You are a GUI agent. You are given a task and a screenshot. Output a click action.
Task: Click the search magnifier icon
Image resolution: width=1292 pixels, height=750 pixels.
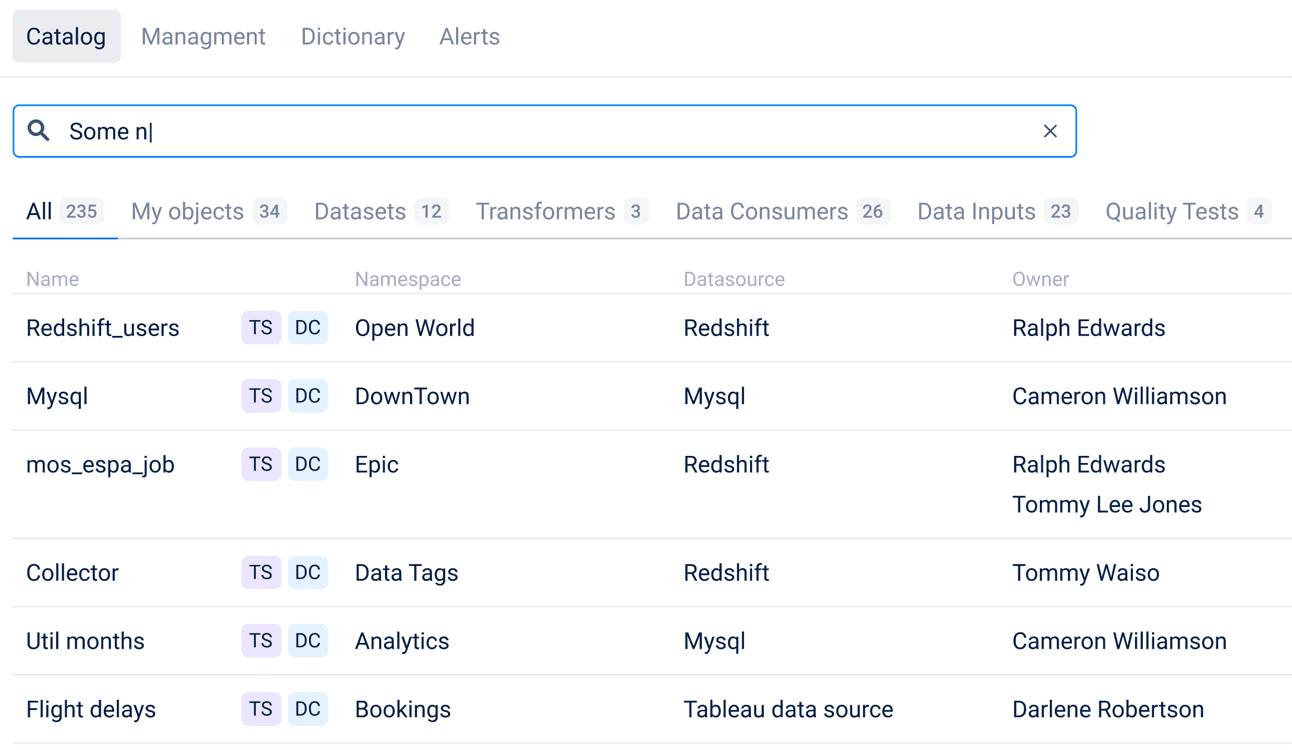click(x=39, y=131)
